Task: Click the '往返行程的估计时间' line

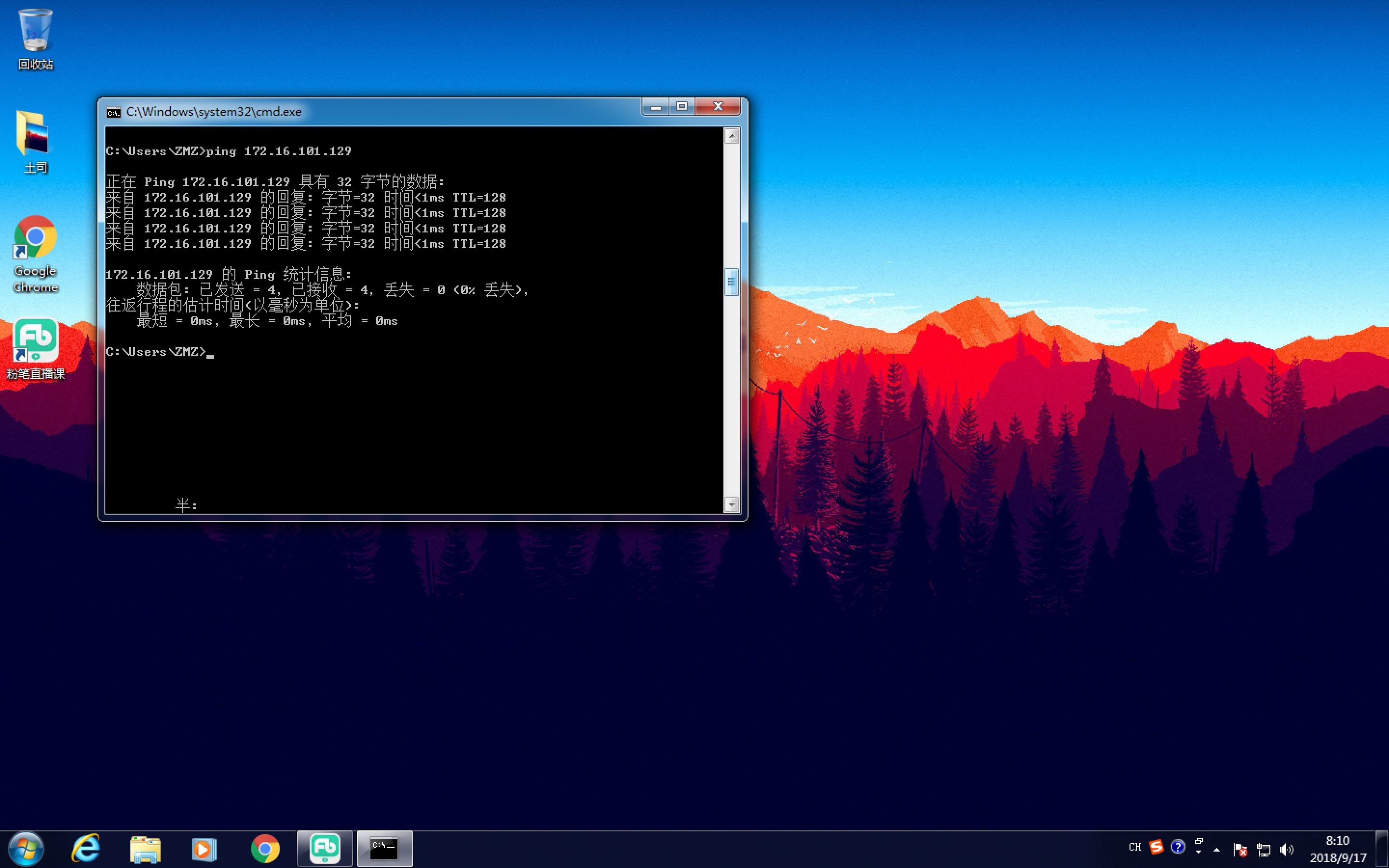Action: (233, 305)
